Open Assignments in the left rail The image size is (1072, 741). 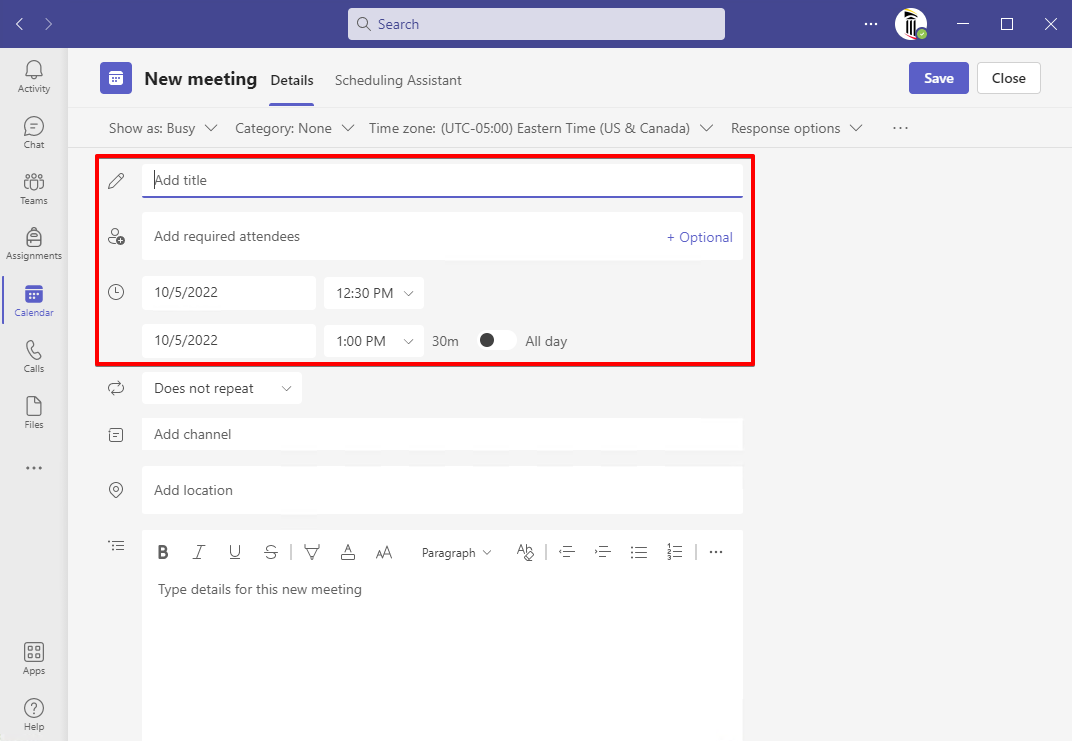34,244
